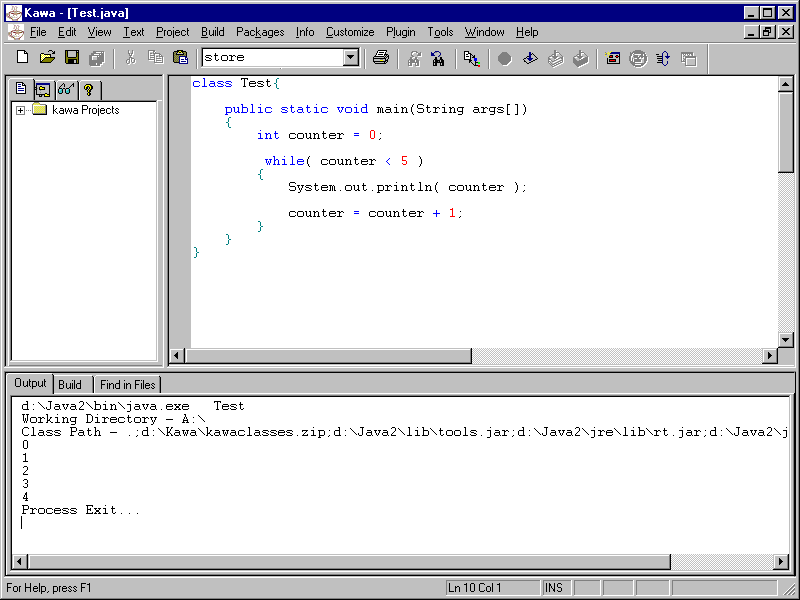Click the editor's horizontal scrollbar thumb
The width and height of the screenshot is (800, 600).
pos(328,355)
